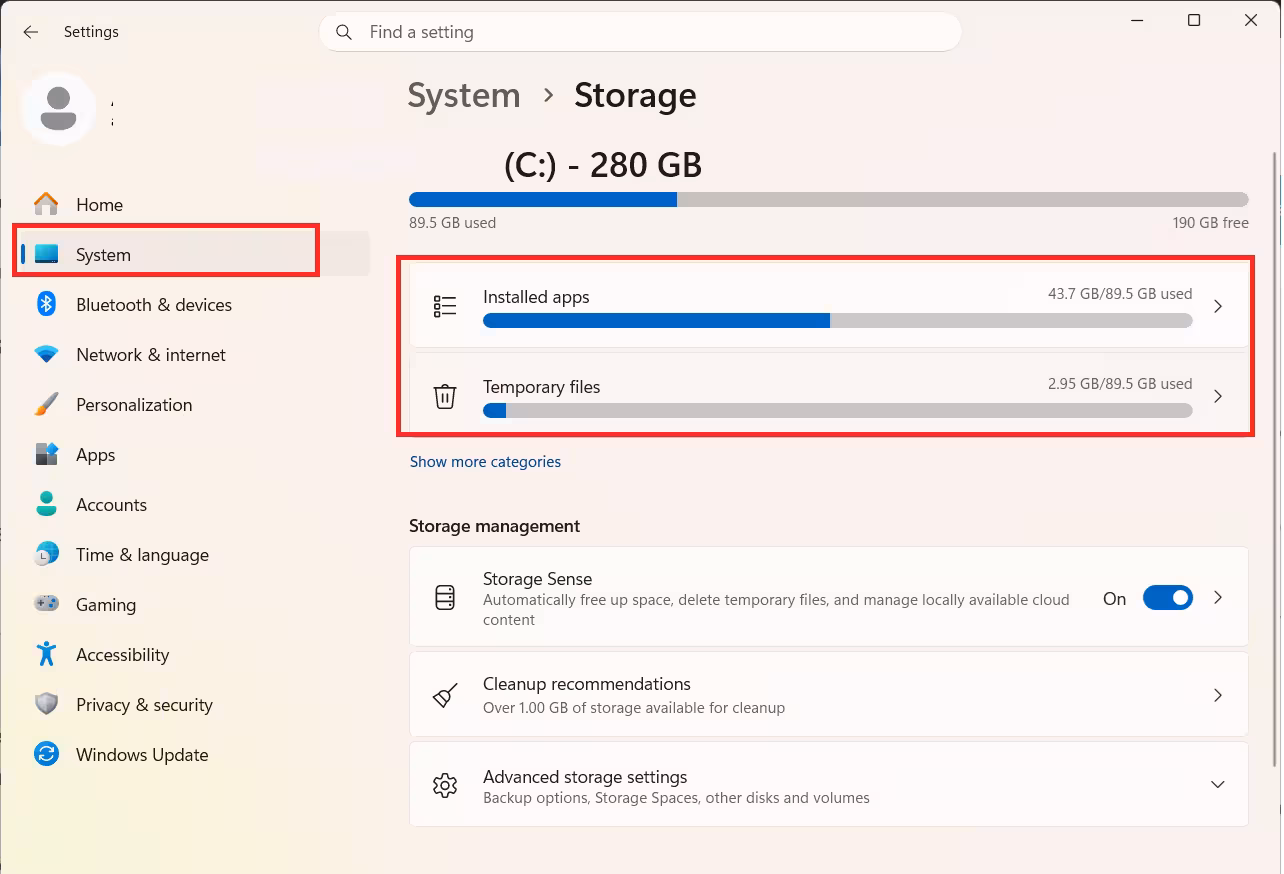This screenshot has height=874, width=1284.
Task: Click the Personalization paintbrush icon
Action: tap(46, 404)
